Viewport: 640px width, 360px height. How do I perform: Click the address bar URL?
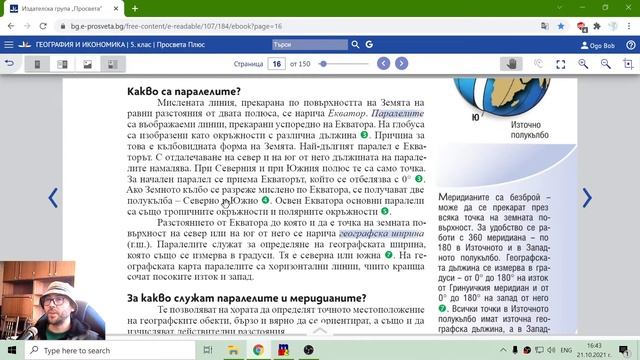176,26
